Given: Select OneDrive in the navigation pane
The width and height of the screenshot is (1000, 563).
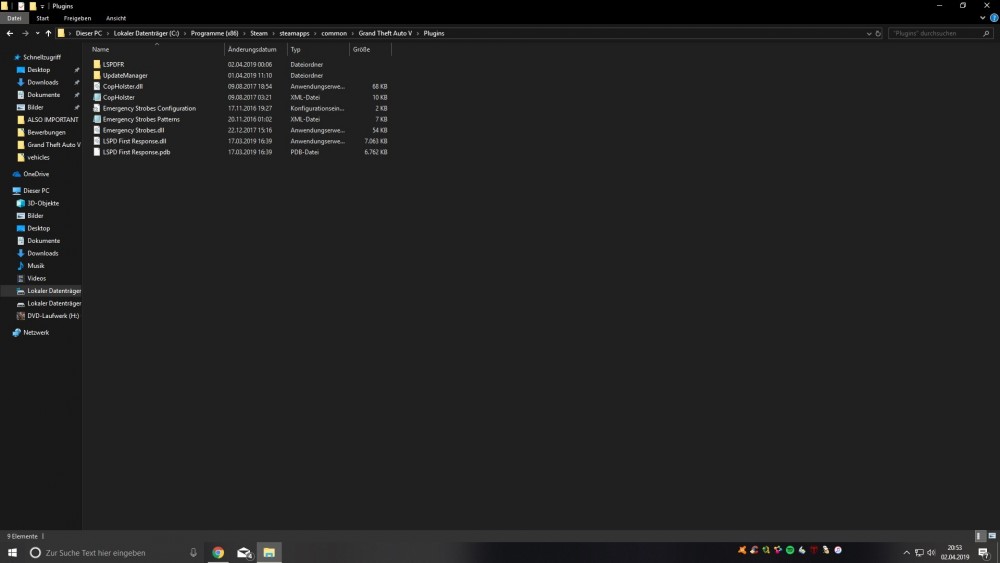Looking at the screenshot, I should click(36, 174).
